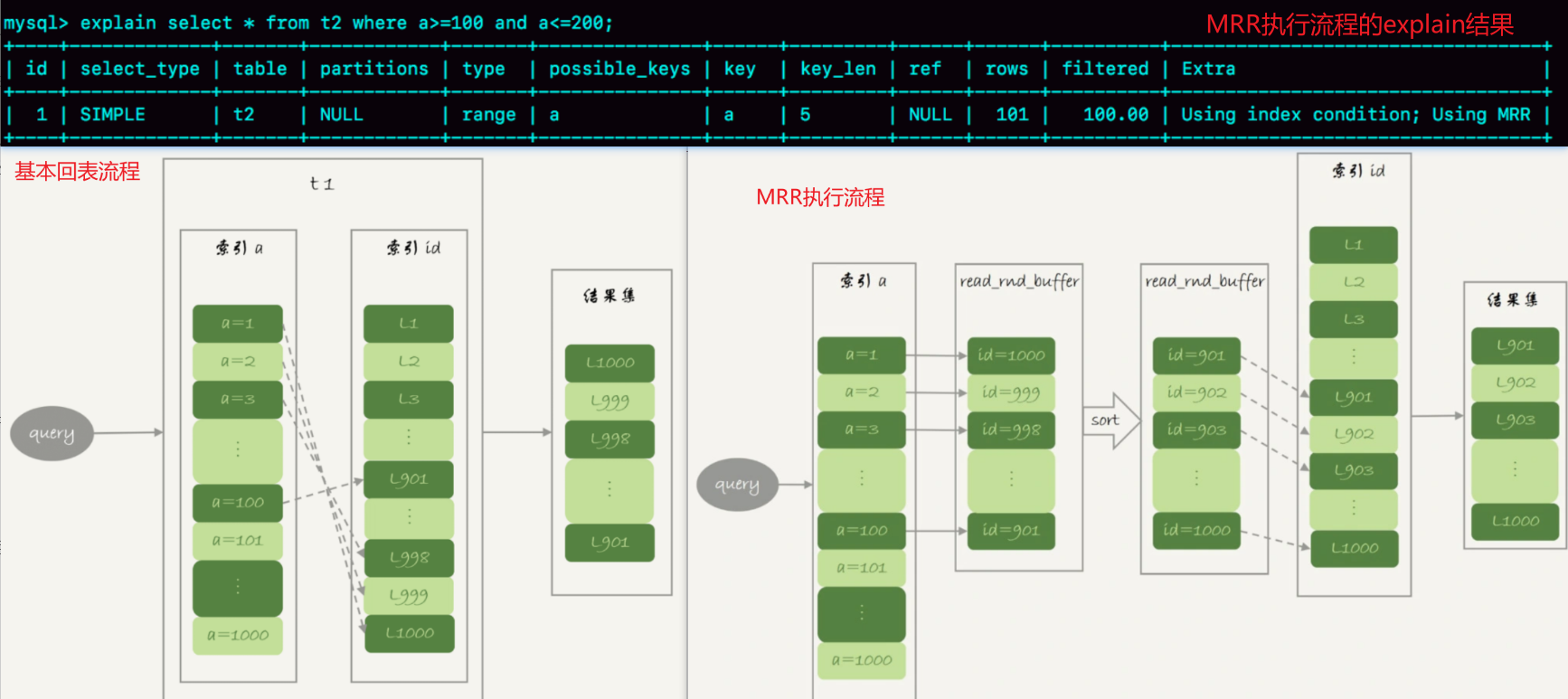Viewport: 1568px width, 699px height.
Task: Click the key_len column header
Action: pos(837,69)
